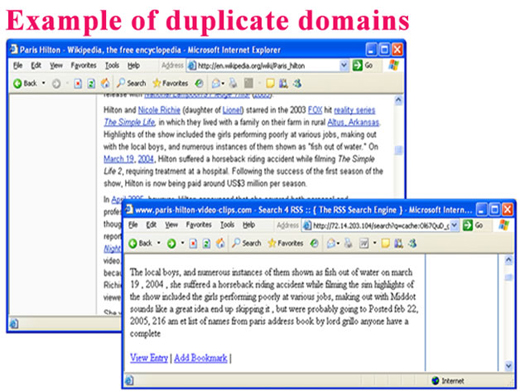Click the Home icon in the RSS window

click(220, 243)
